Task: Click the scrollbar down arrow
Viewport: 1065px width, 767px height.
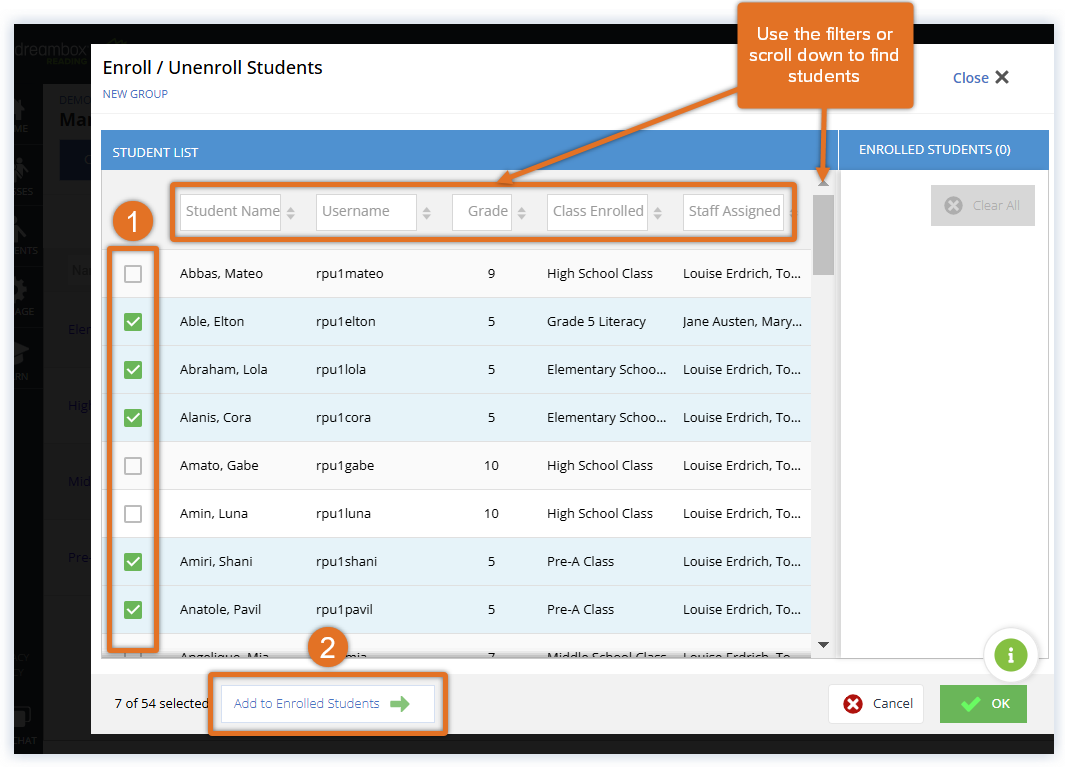Action: pyautogui.click(x=823, y=645)
